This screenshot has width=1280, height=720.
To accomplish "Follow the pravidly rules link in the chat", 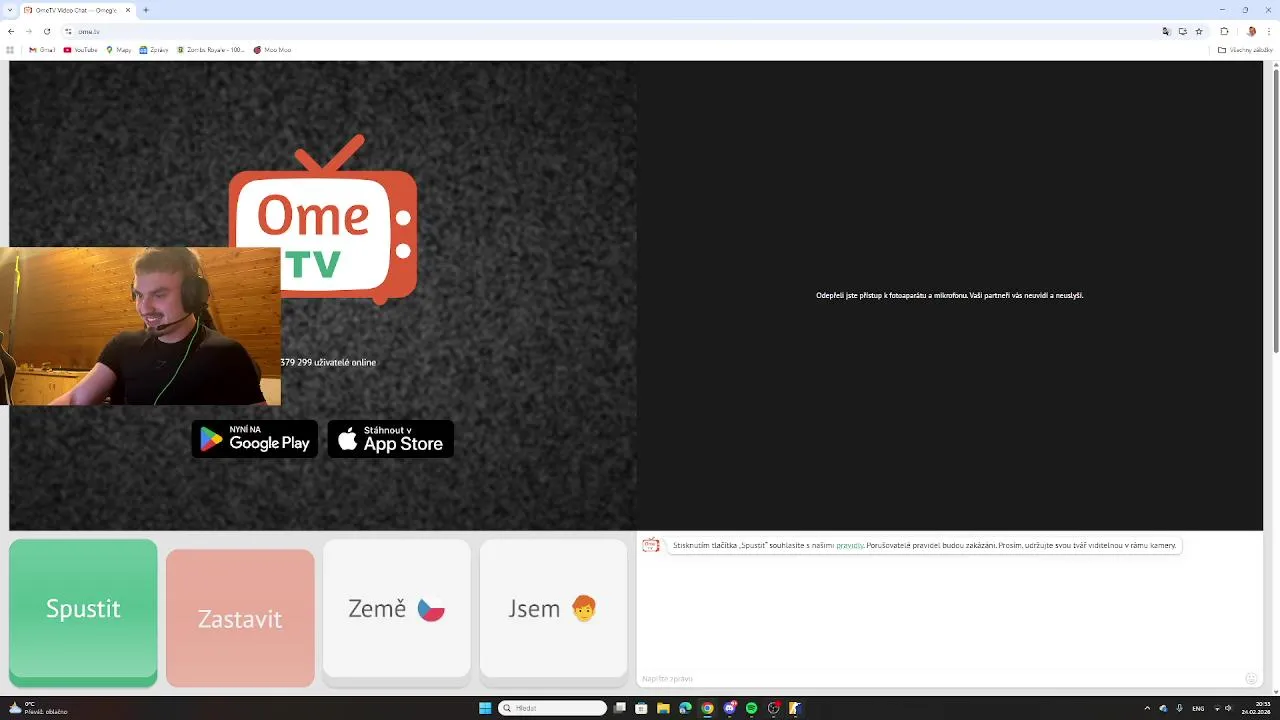I will tap(850, 546).
